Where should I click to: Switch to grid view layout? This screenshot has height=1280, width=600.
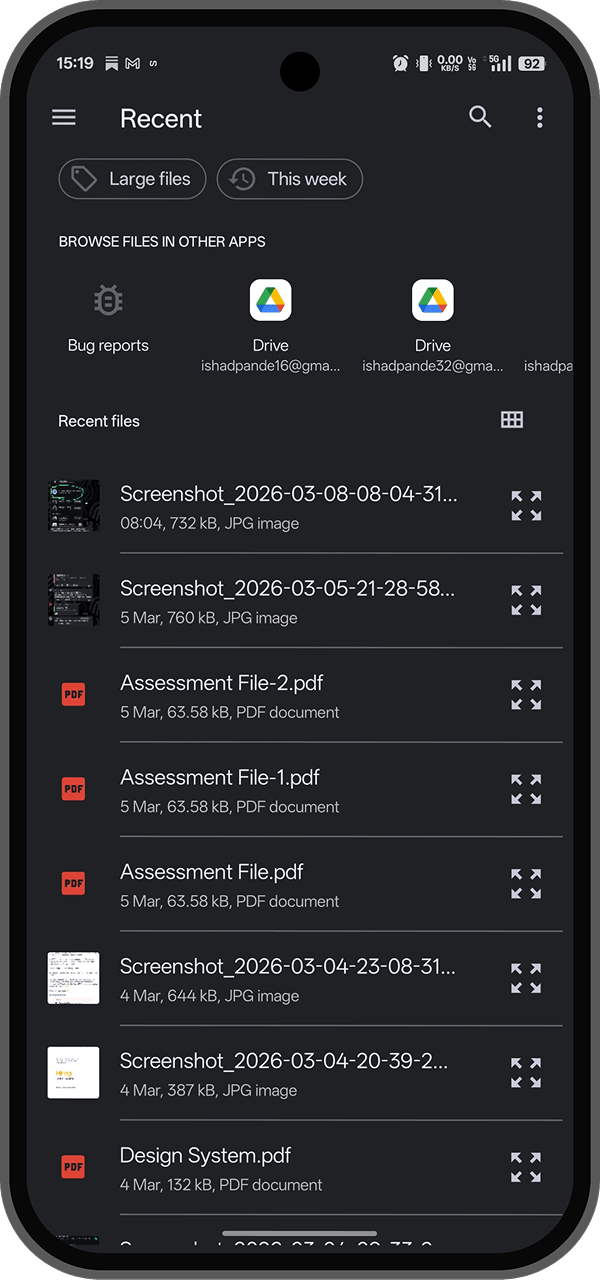512,420
